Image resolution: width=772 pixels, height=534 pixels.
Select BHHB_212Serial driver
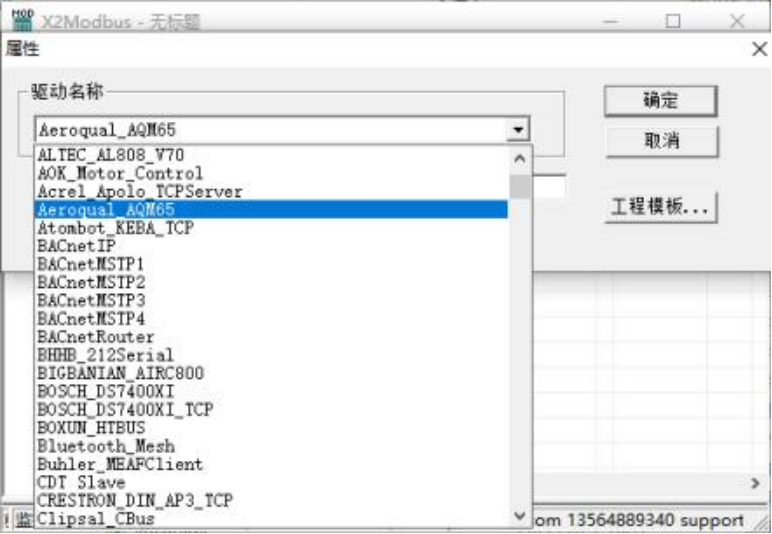coord(272,355)
